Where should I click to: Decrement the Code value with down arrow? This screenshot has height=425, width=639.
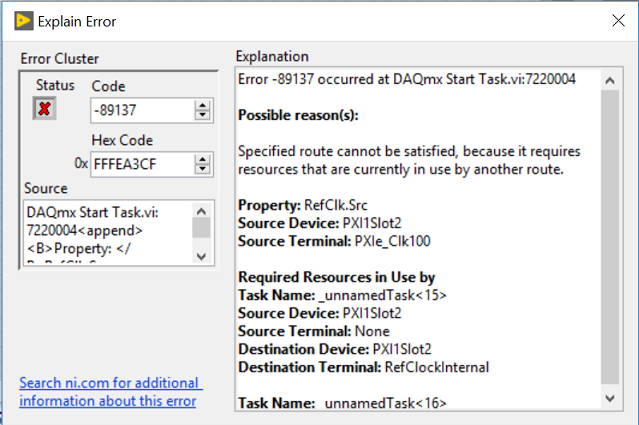click(202, 115)
